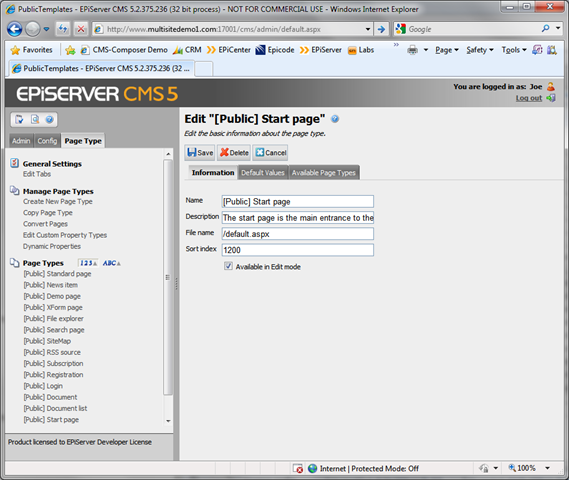Click the browser Stop loading icon
This screenshot has width=569, height=480.
coord(81,29)
